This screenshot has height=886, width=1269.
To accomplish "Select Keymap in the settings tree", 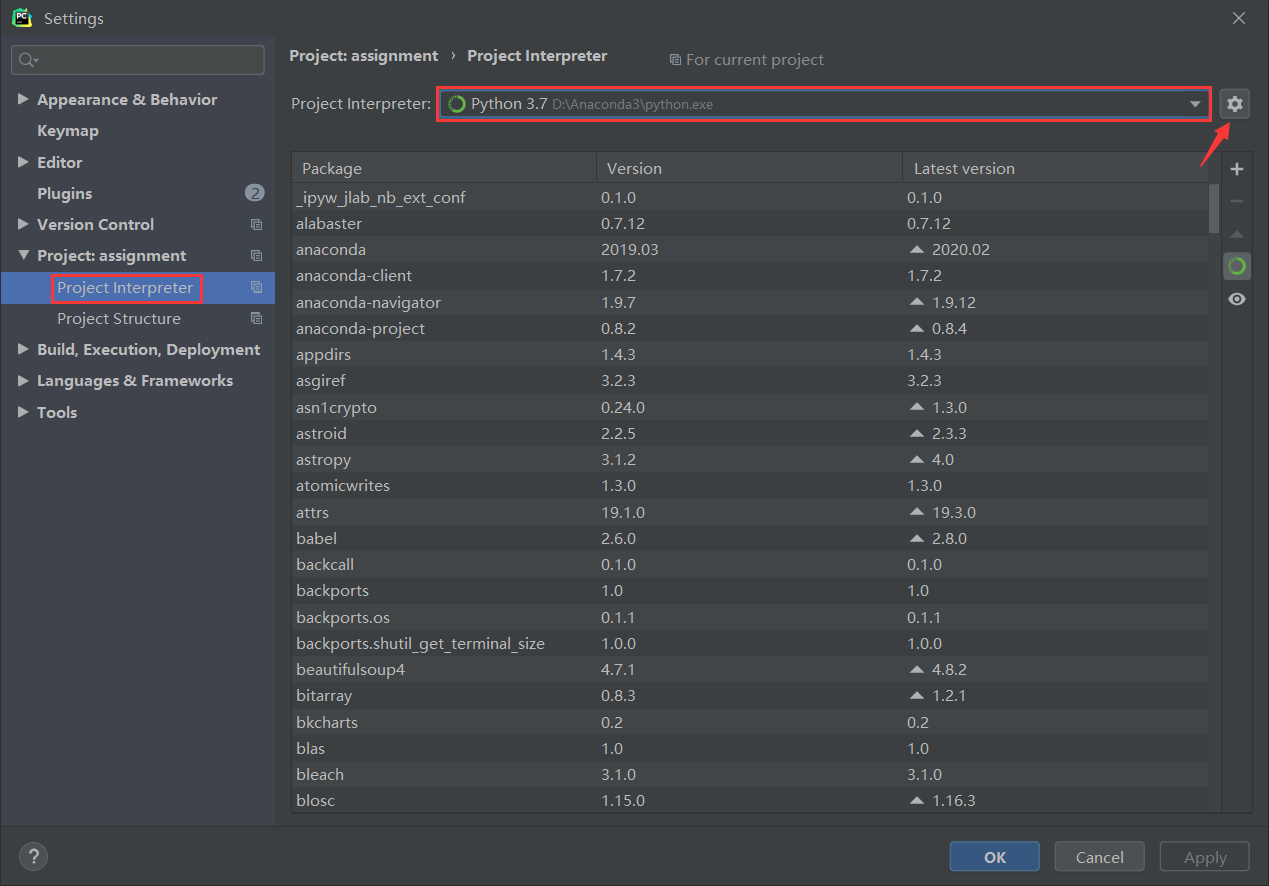I will [x=68, y=131].
